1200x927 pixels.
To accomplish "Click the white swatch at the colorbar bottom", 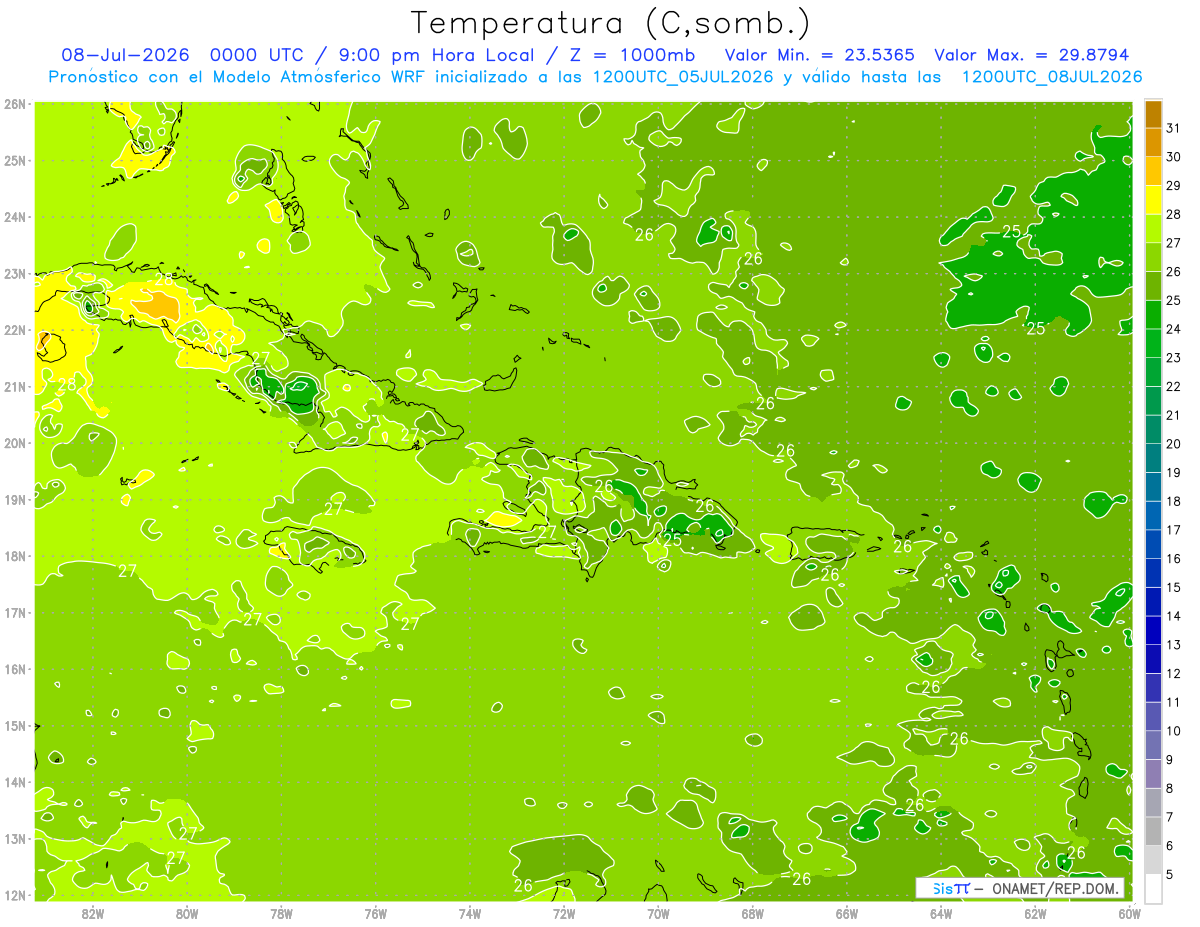I will (1153, 888).
